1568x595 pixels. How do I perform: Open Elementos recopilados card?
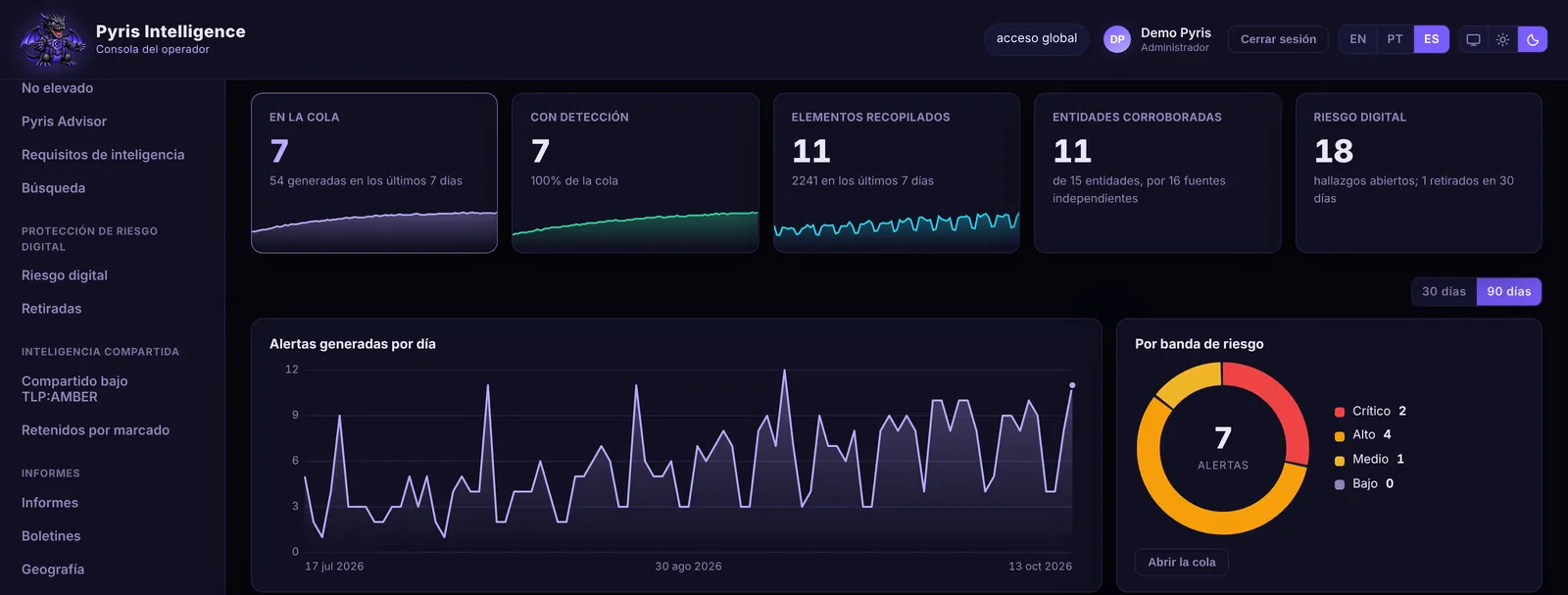tap(897, 173)
